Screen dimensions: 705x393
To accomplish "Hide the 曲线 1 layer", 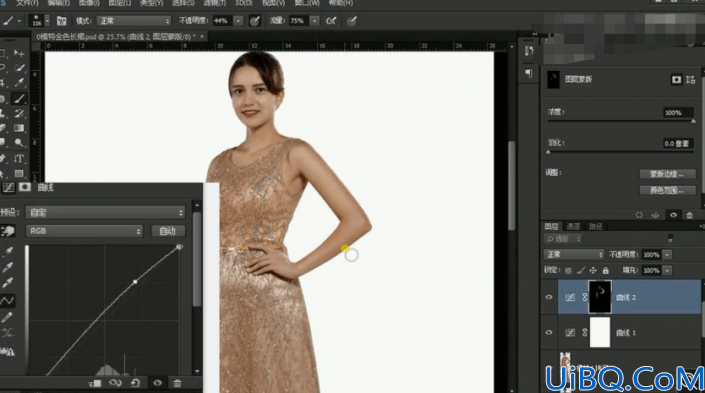I will [549, 332].
